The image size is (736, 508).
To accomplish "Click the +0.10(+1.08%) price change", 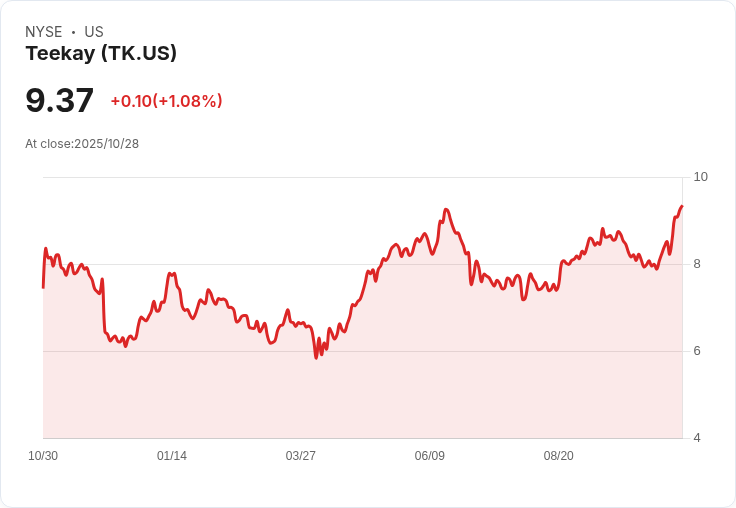I will (166, 101).
